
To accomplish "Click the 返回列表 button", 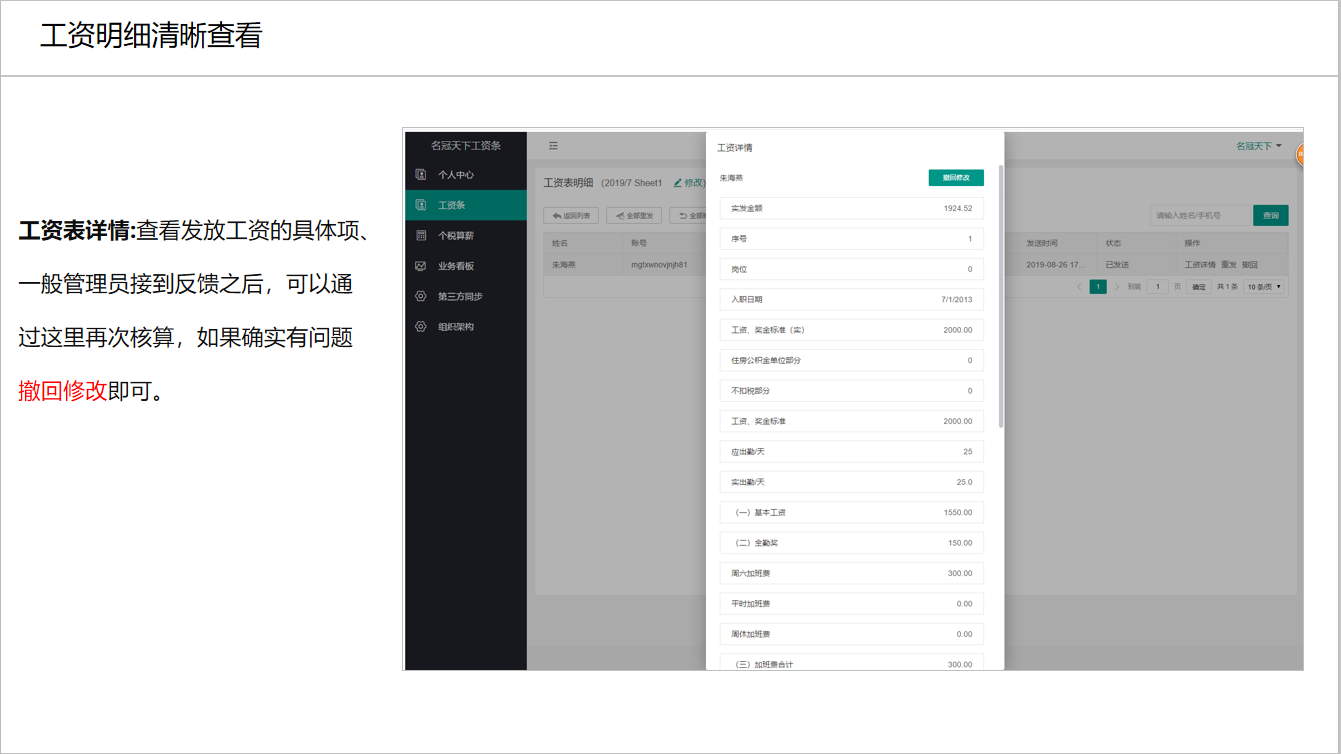I will point(571,215).
